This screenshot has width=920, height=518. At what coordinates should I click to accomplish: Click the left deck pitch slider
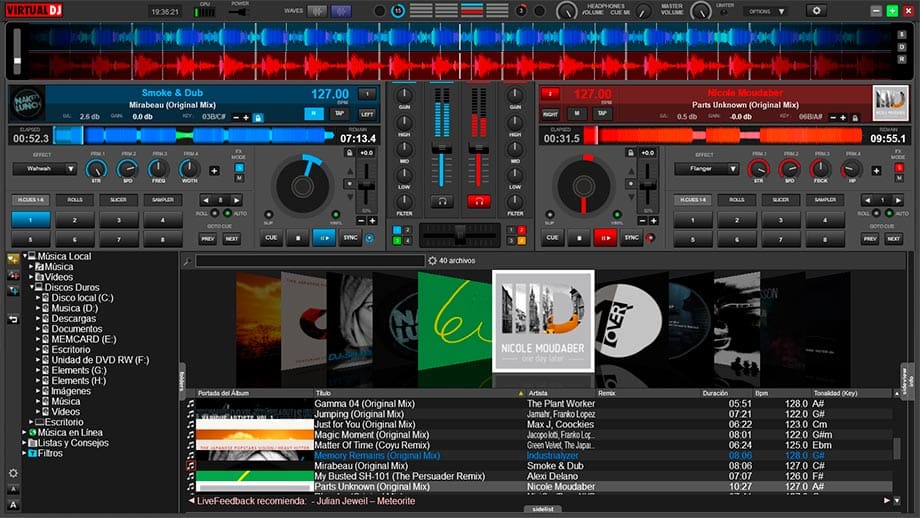pos(367,186)
